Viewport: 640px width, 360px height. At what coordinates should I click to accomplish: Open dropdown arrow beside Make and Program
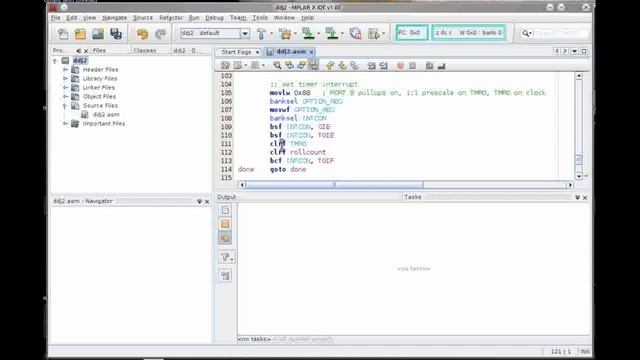318,33
